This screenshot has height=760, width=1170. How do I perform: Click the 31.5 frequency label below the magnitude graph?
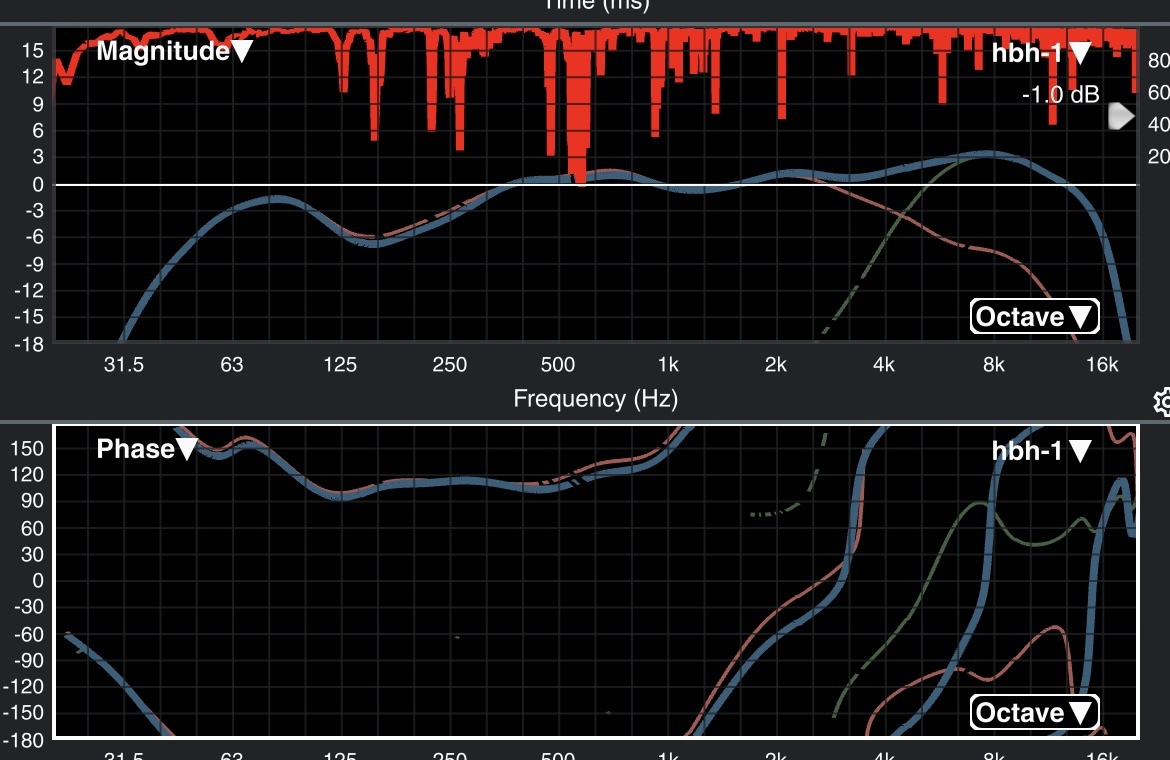(x=124, y=364)
